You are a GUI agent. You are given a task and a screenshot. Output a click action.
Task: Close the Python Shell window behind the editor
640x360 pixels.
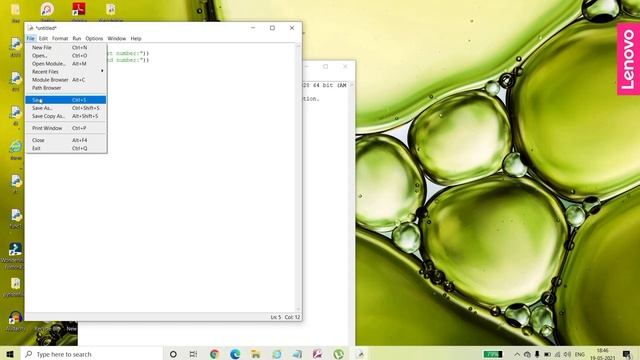pos(345,66)
